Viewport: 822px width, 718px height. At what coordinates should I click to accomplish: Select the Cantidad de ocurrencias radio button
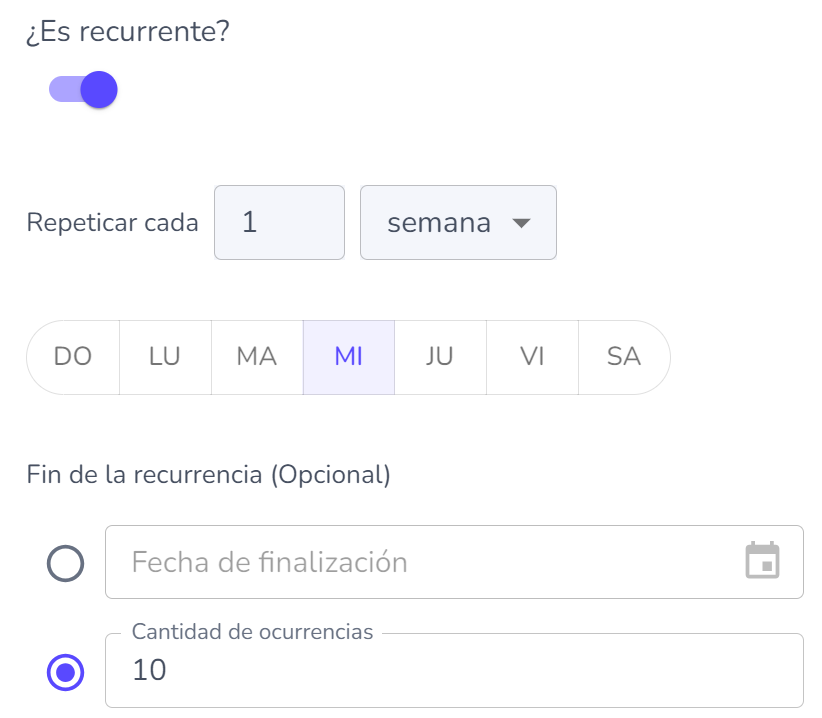65,672
